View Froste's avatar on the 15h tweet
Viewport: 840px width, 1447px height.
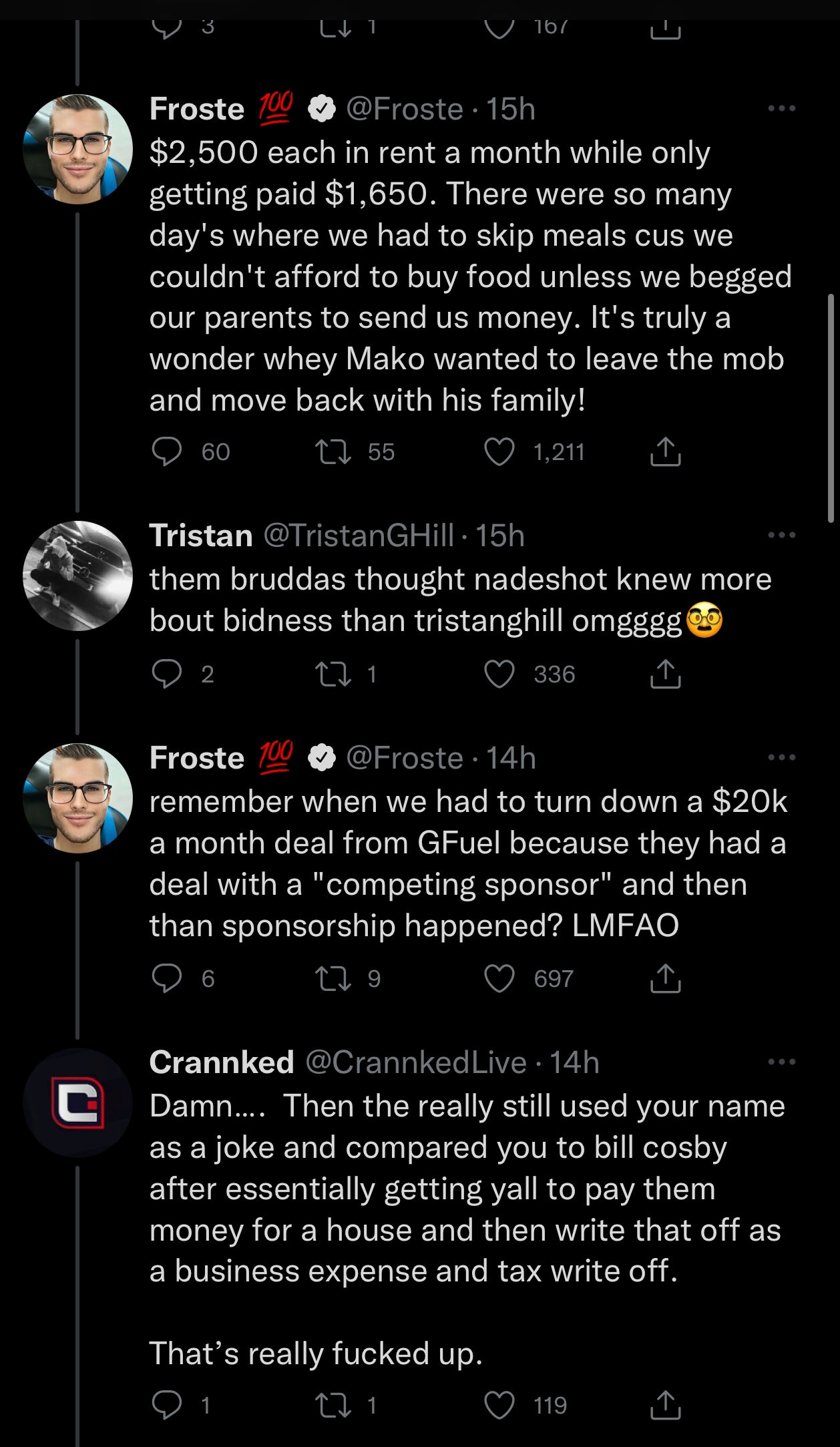[x=78, y=149]
